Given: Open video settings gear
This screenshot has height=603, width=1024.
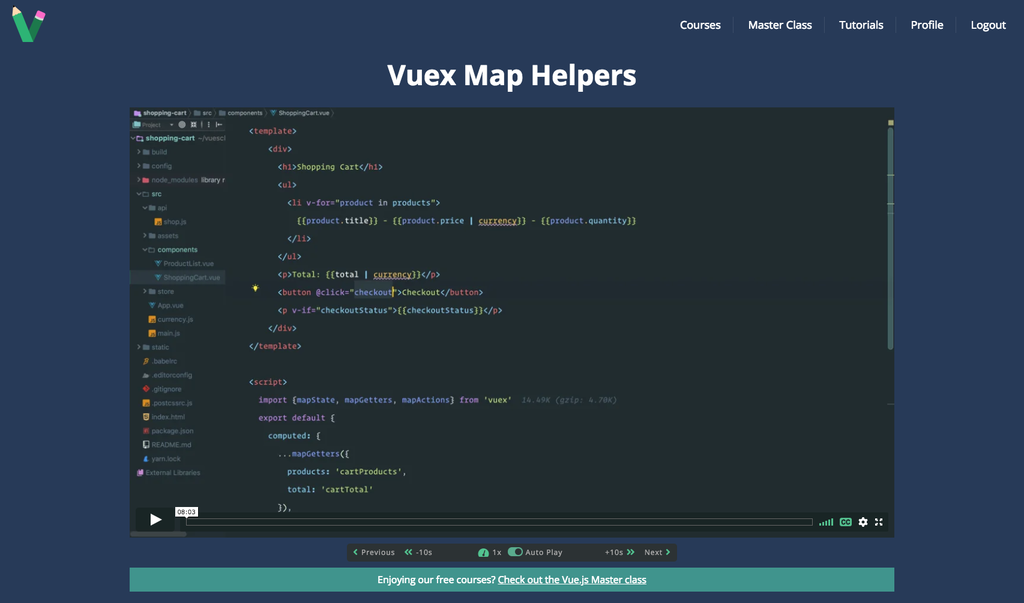Looking at the screenshot, I should [863, 522].
